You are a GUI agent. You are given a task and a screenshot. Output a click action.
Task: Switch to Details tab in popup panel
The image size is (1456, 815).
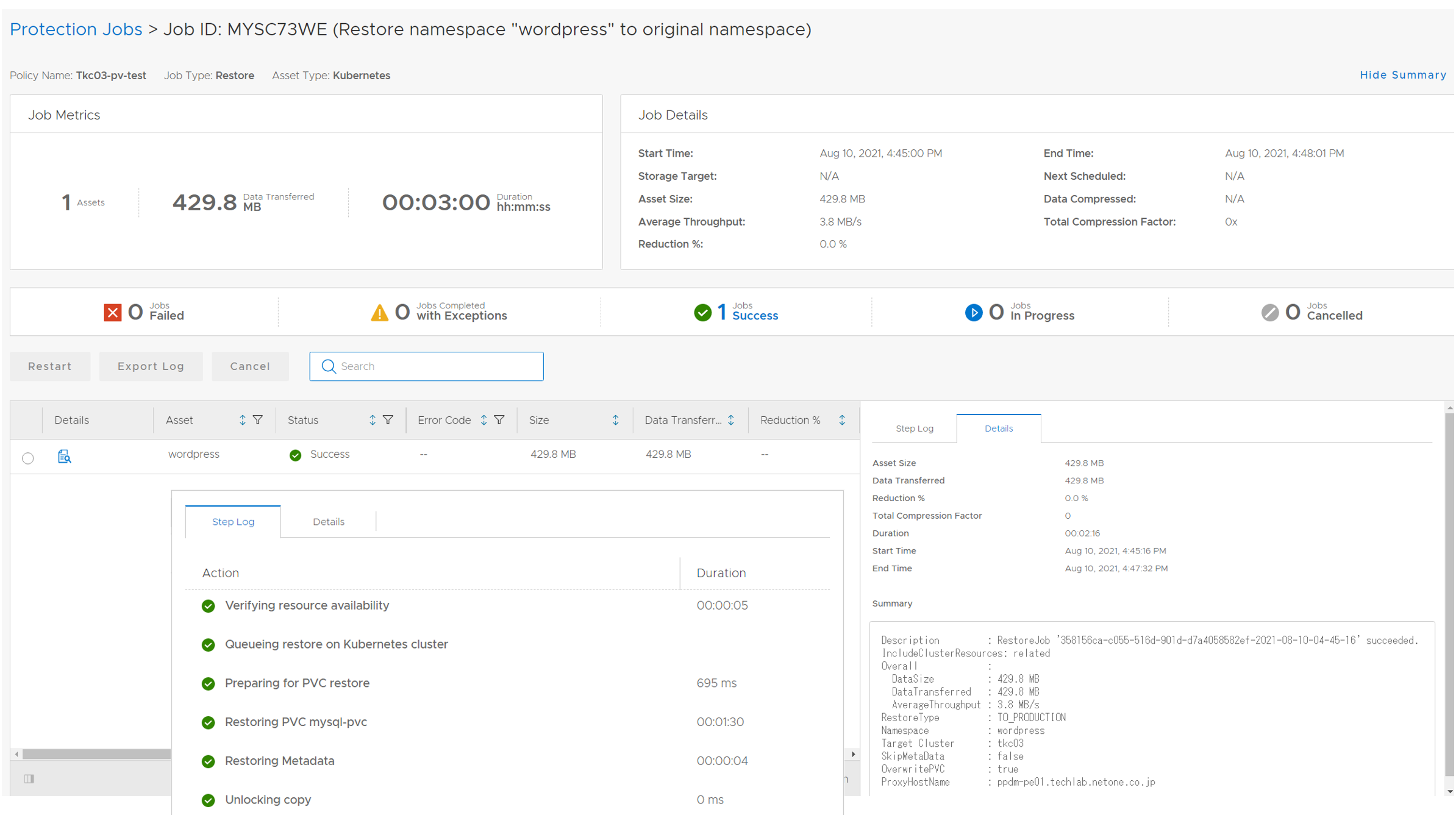(x=329, y=522)
